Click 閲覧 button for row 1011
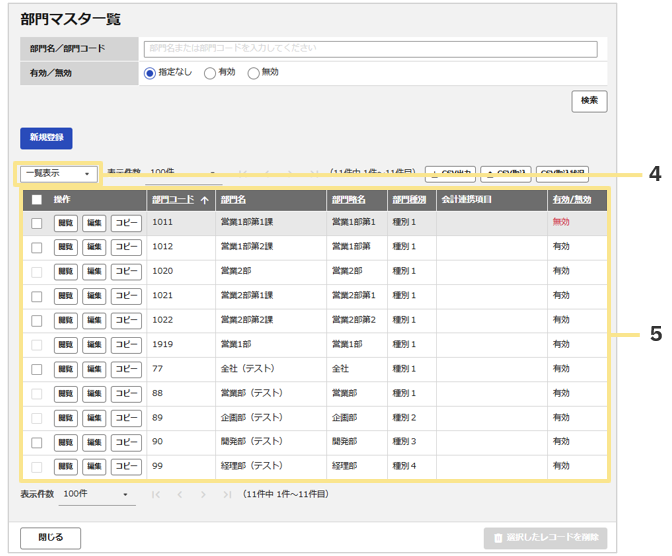This screenshot has height=556, width=672. (x=66, y=223)
